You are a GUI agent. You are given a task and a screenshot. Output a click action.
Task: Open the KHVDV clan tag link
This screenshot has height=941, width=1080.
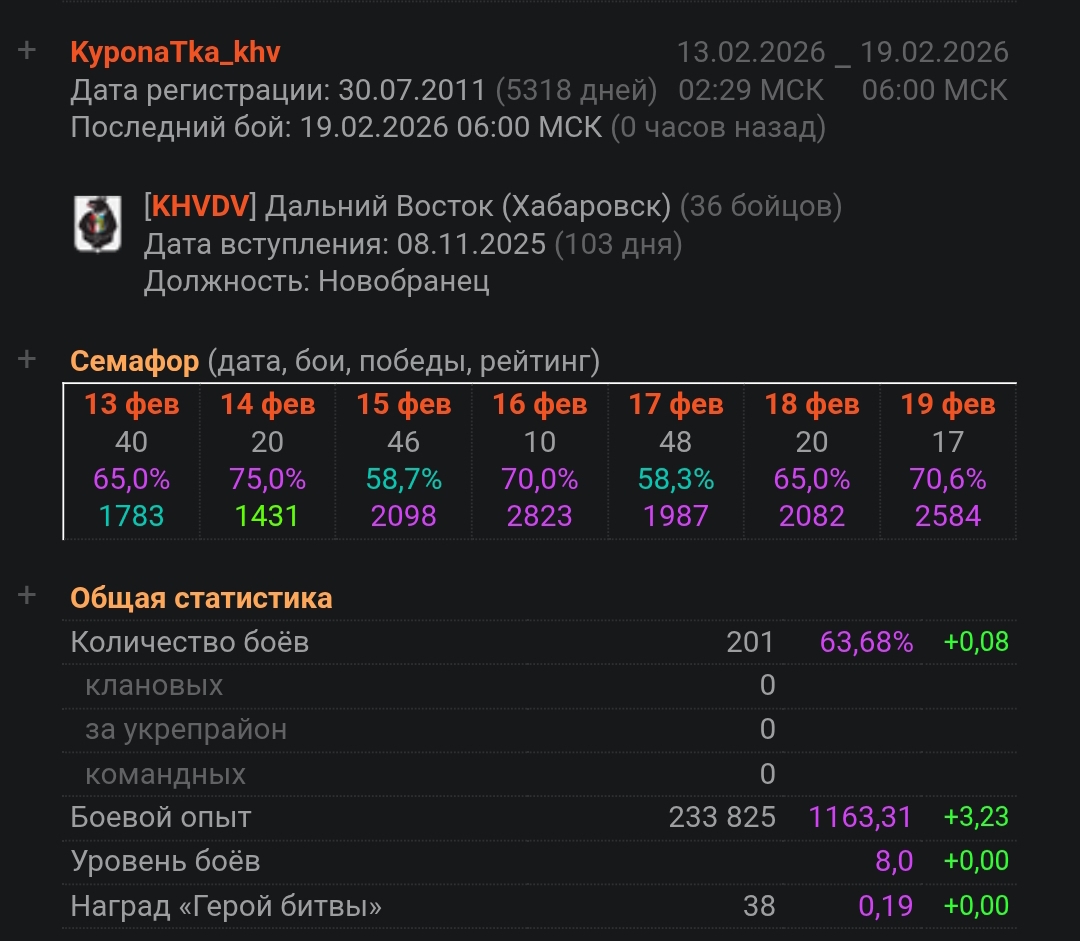coord(200,206)
